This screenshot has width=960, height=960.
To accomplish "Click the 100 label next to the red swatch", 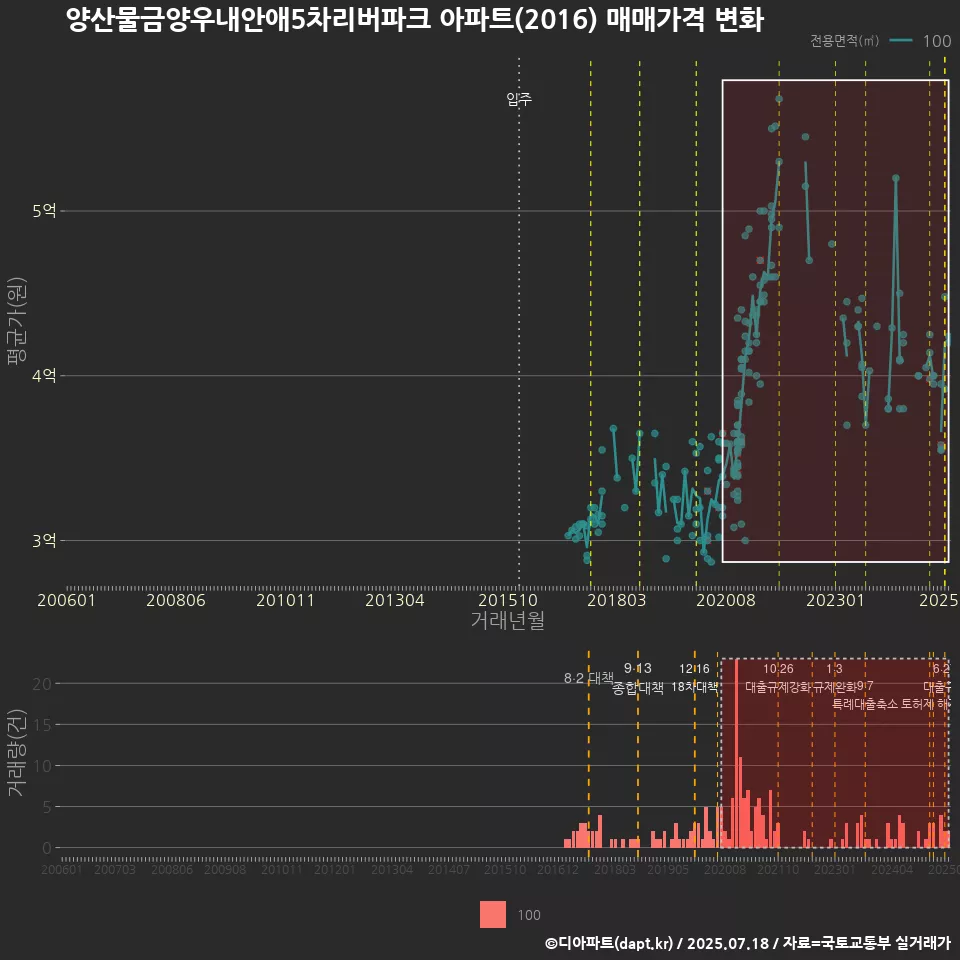I will 529,915.
